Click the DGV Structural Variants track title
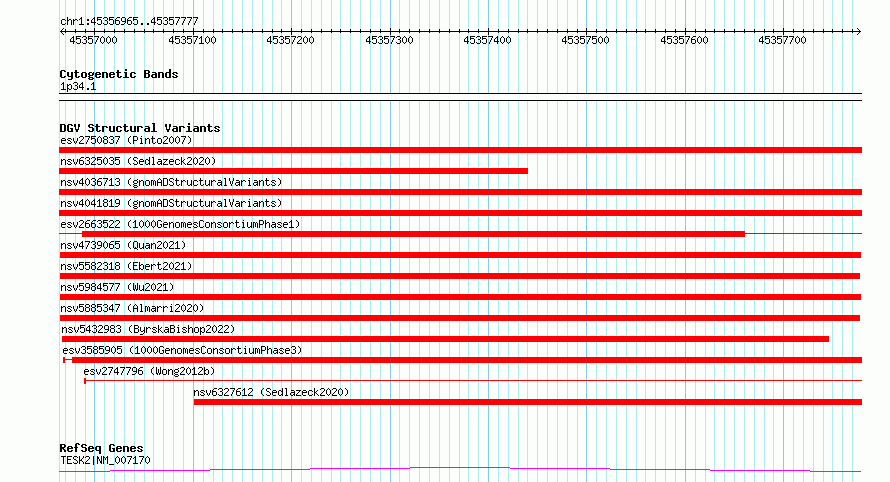Screen dimensions: 890x482 tap(140, 128)
